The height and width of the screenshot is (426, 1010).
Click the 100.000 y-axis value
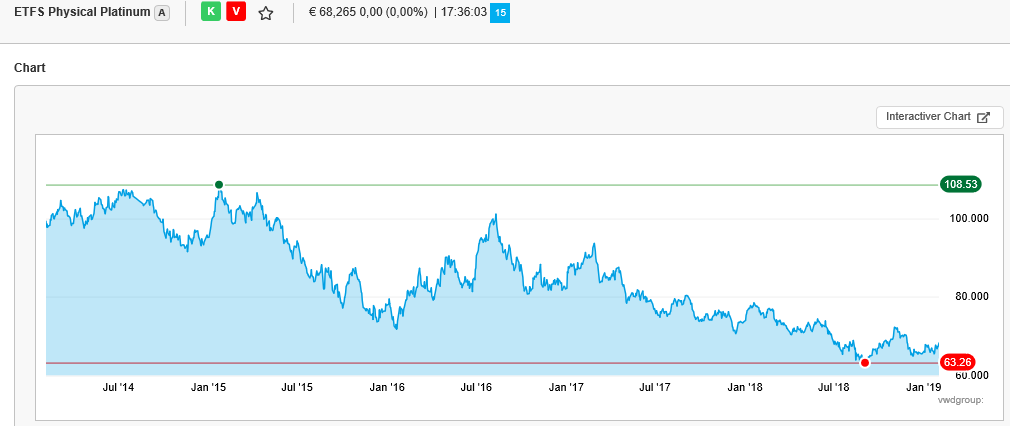pos(967,218)
